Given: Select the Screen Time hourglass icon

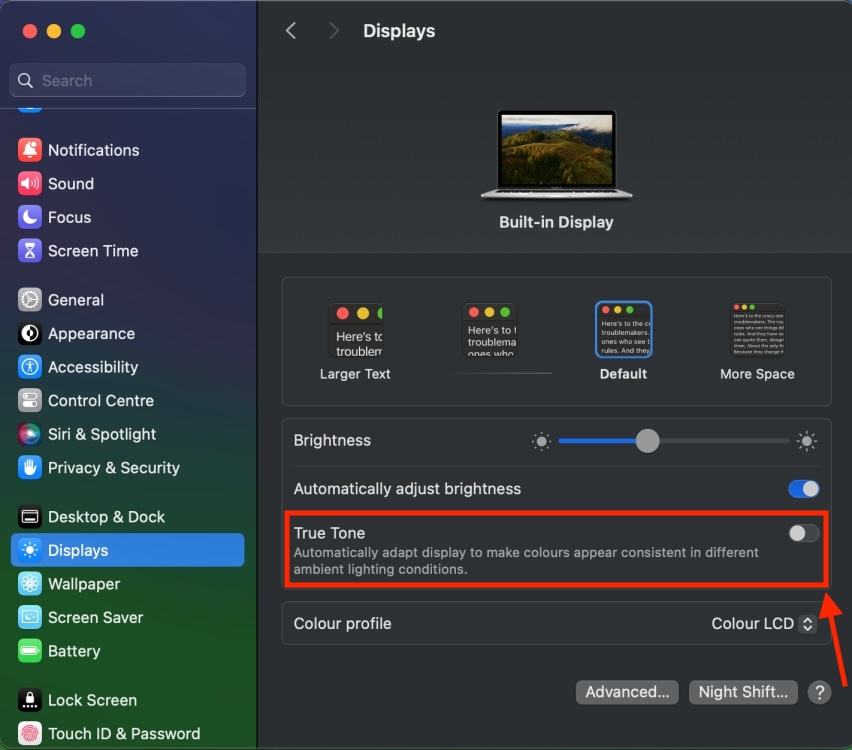Looking at the screenshot, I should [28, 251].
